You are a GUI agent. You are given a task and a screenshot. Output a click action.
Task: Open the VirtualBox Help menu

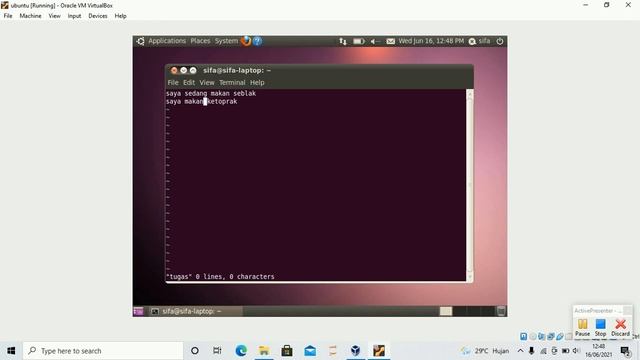pos(120,16)
